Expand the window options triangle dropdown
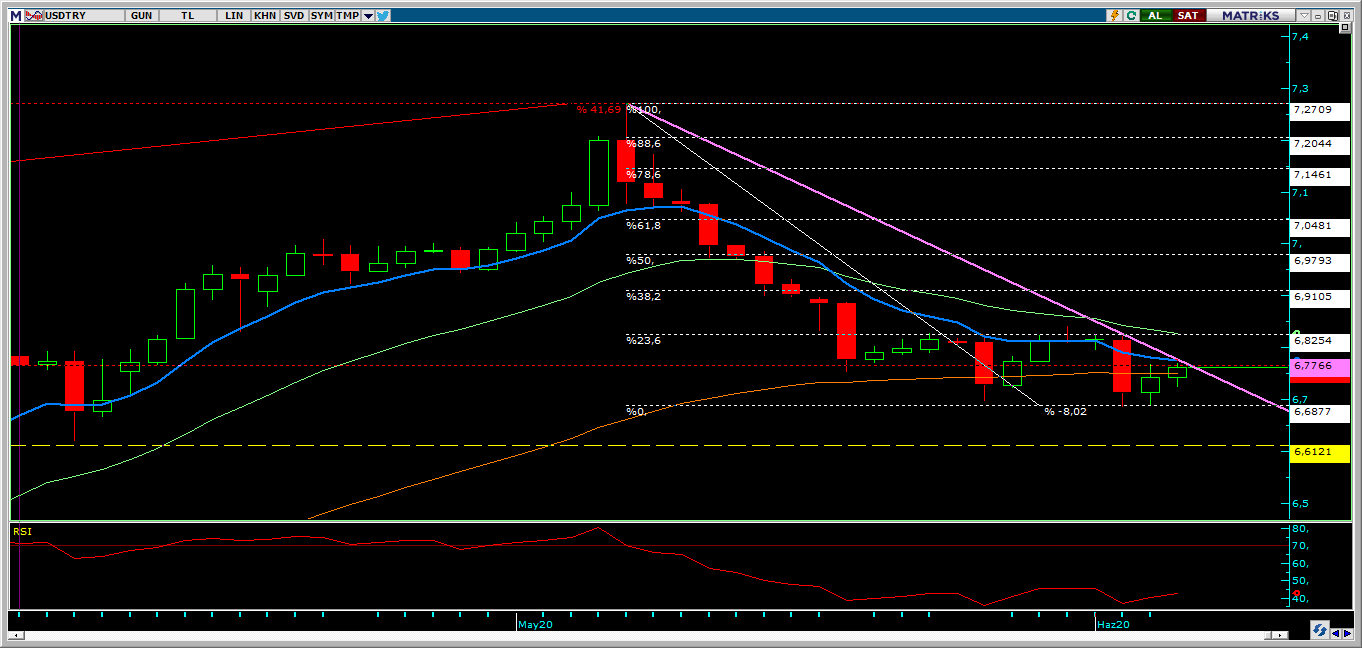The image size is (1362, 648). 1303,15
